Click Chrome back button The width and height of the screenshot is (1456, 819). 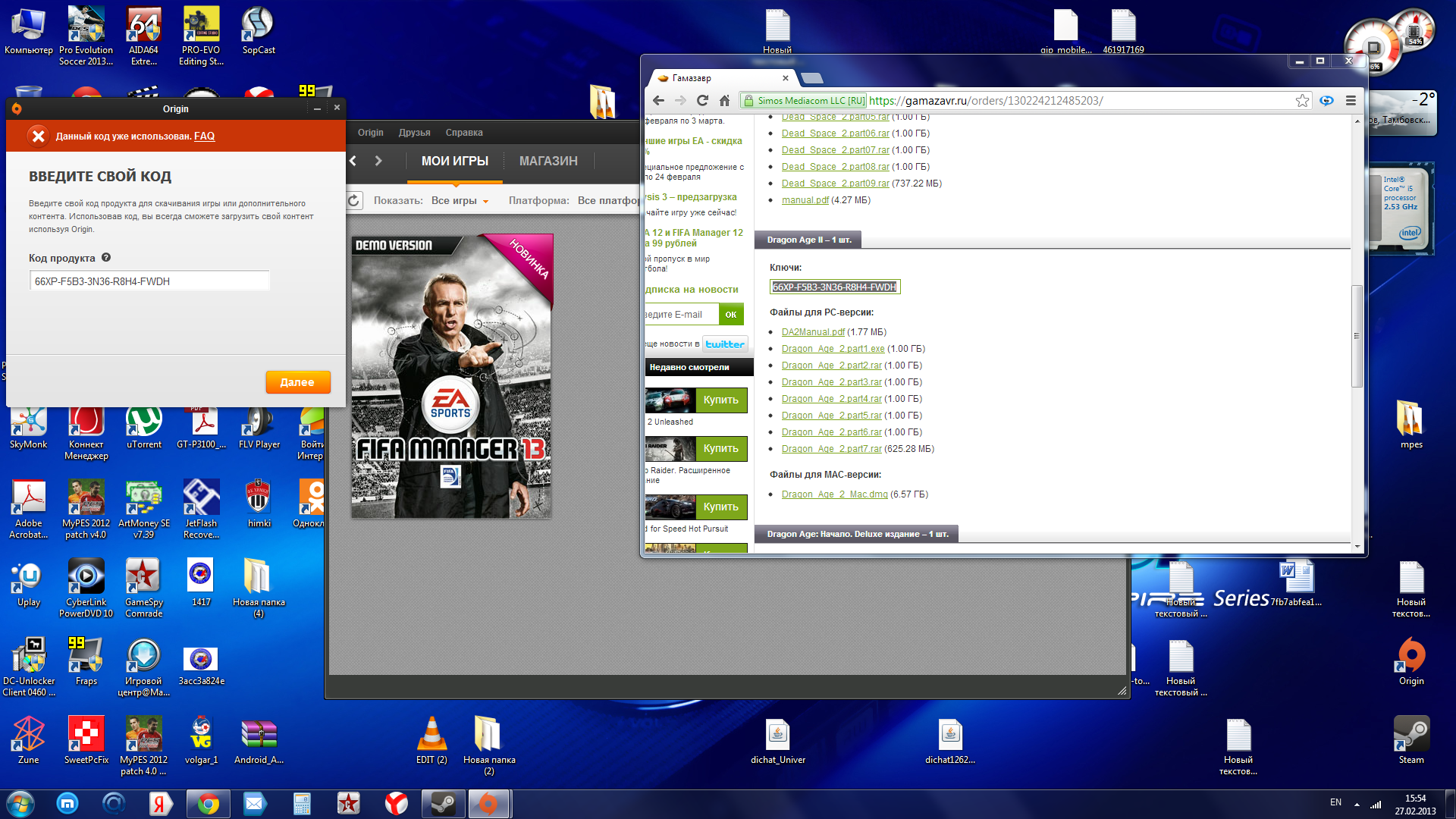(x=658, y=100)
